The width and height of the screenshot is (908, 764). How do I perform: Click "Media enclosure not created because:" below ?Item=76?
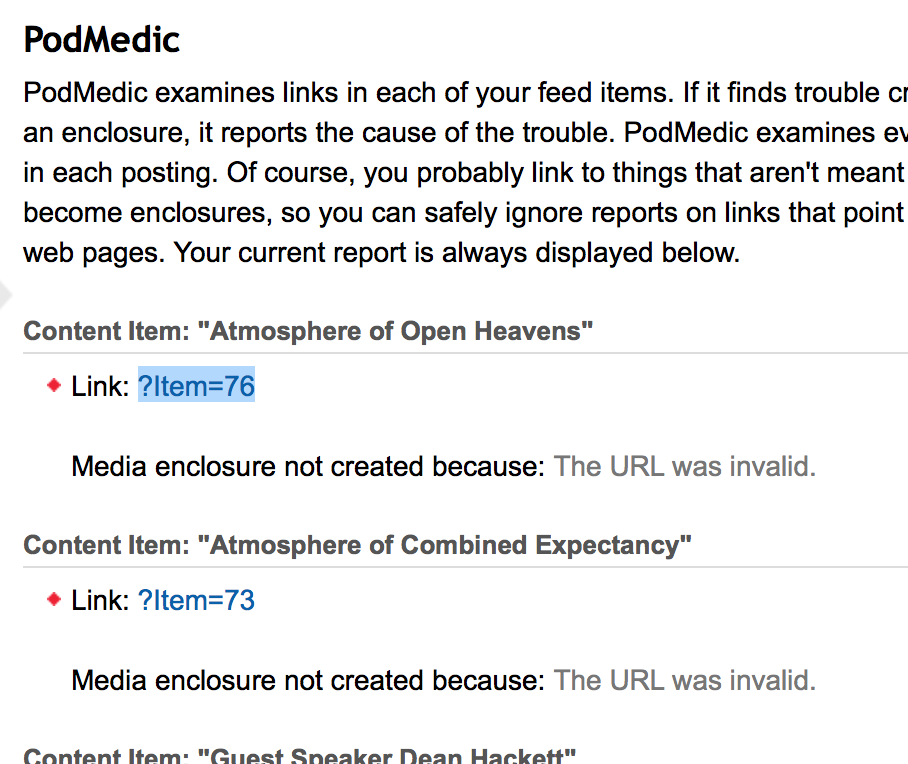(x=308, y=466)
